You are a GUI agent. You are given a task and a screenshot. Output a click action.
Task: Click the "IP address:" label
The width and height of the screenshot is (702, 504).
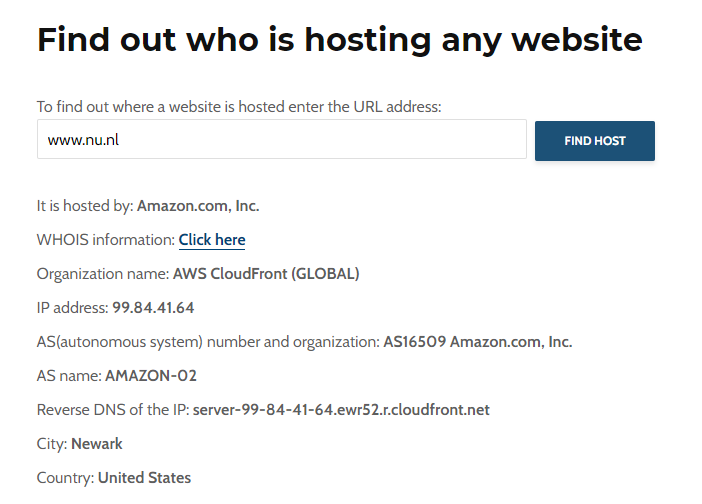(x=72, y=308)
